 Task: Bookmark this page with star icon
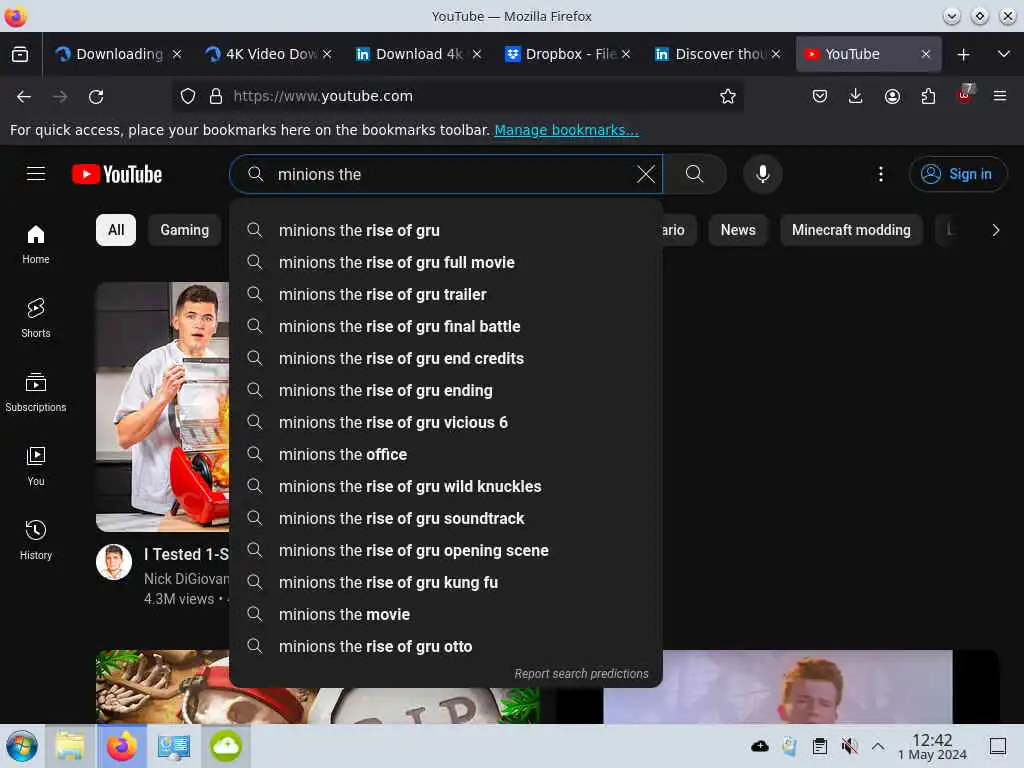(x=728, y=97)
